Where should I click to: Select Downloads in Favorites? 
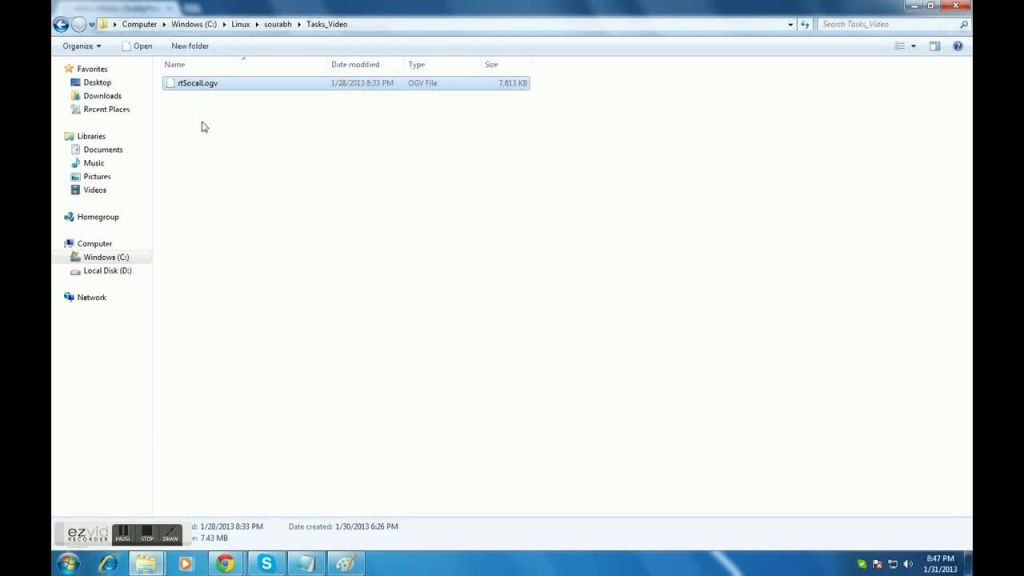tap(102, 96)
